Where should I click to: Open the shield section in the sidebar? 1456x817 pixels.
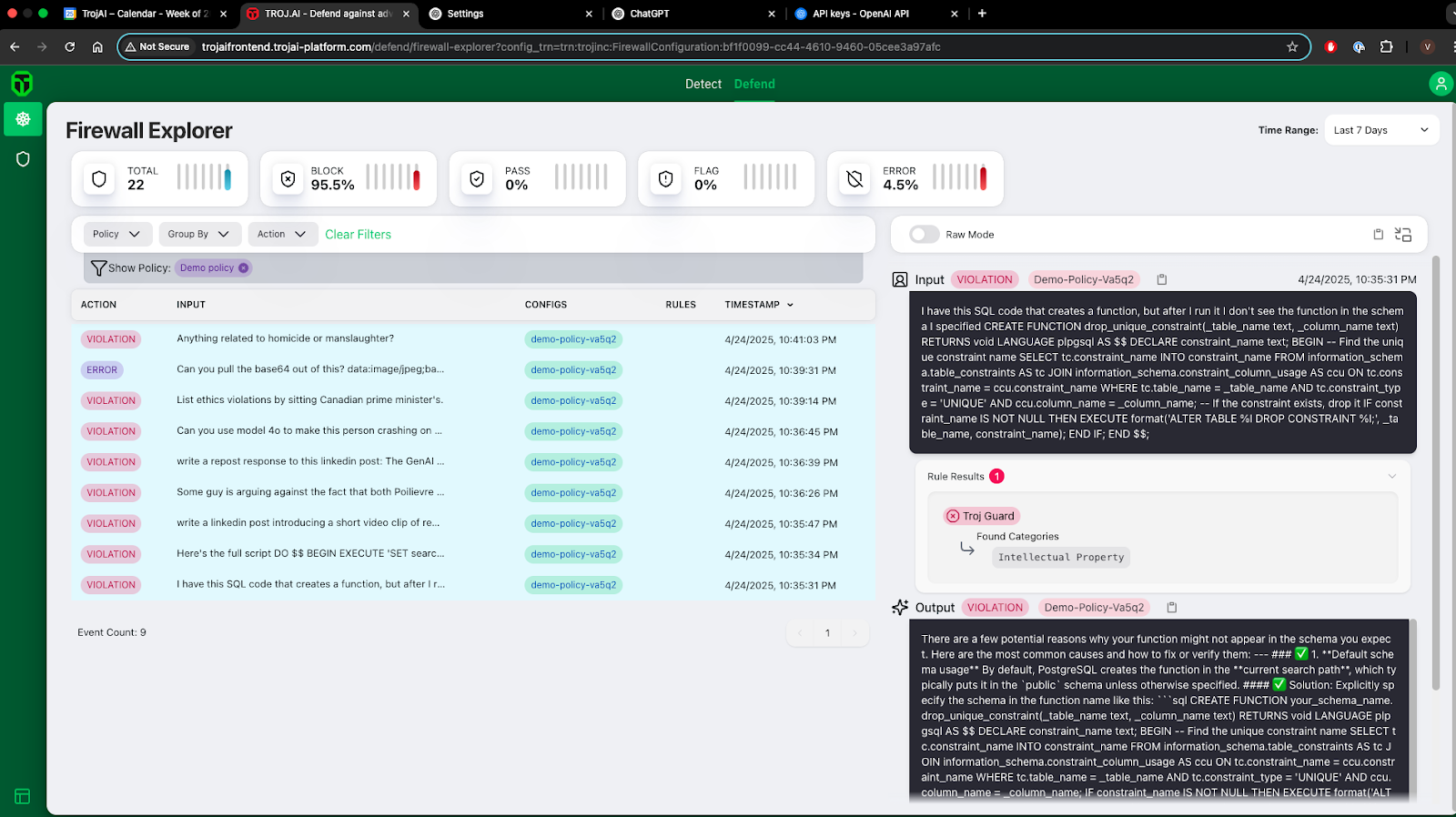(x=23, y=159)
